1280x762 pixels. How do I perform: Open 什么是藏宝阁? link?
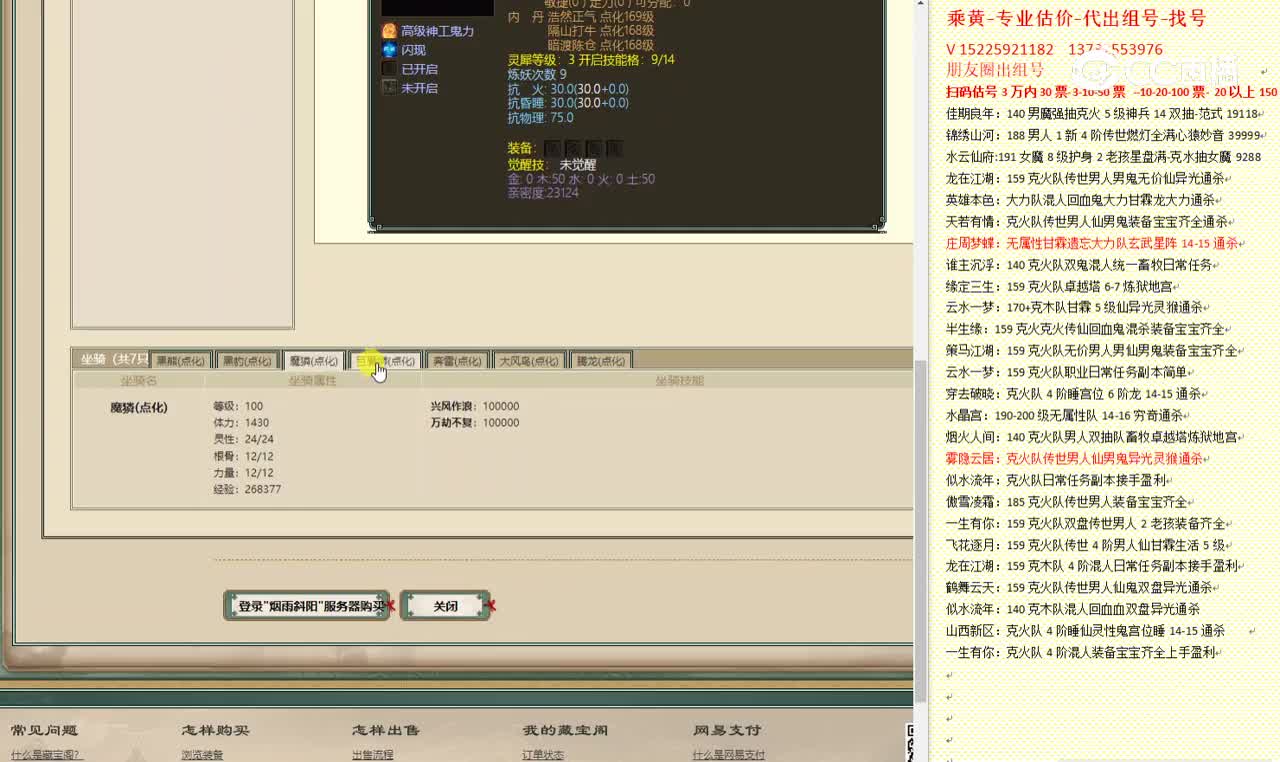(47, 755)
